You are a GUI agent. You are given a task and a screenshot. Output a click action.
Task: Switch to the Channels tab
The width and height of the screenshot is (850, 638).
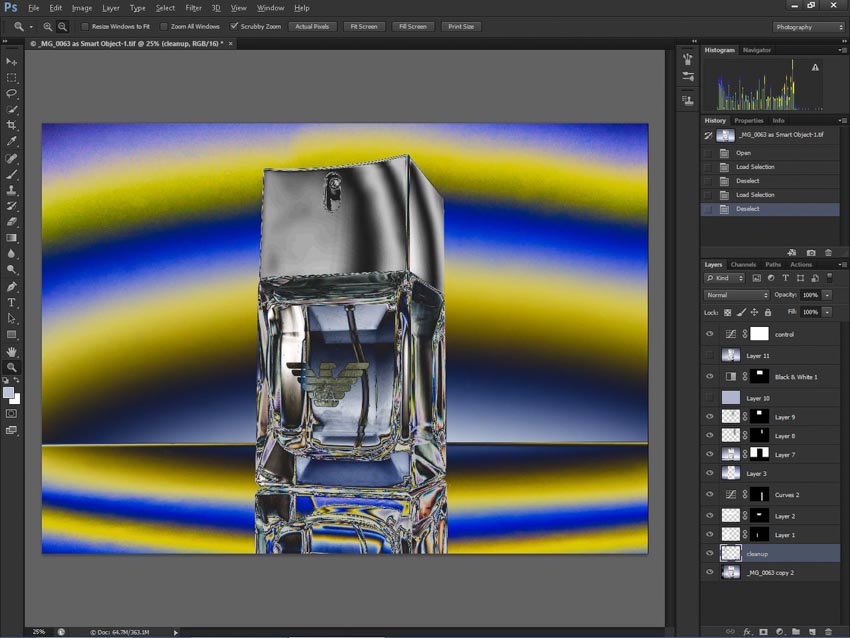click(x=743, y=265)
